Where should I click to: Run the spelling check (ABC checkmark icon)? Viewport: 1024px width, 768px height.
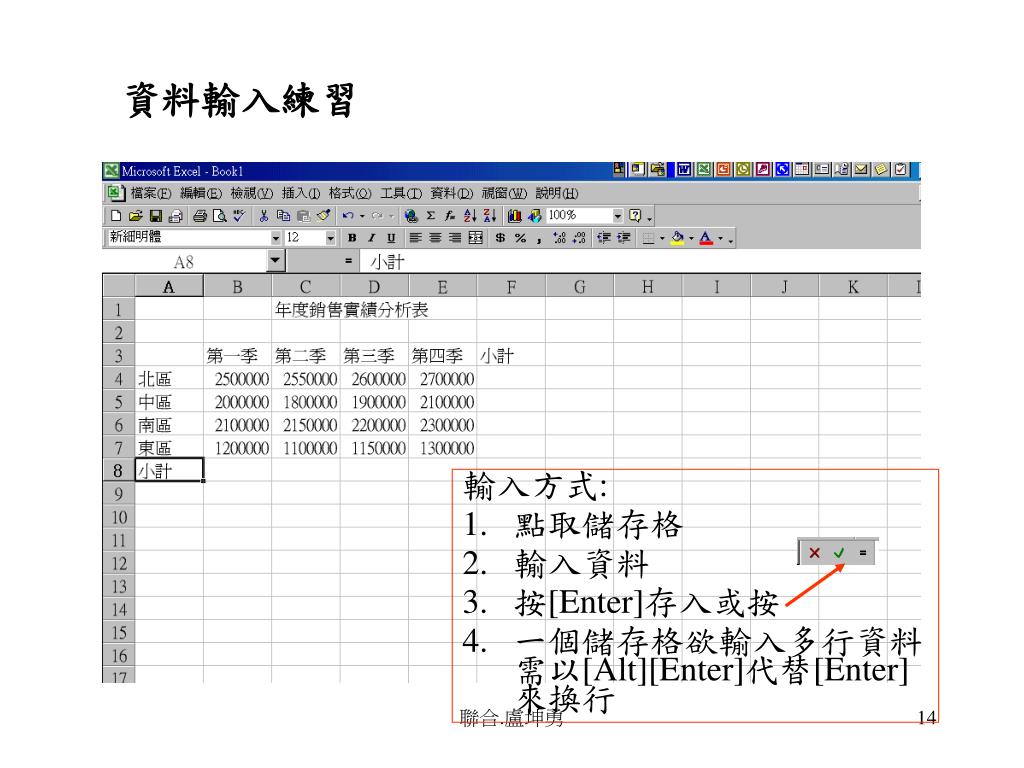coord(239,216)
